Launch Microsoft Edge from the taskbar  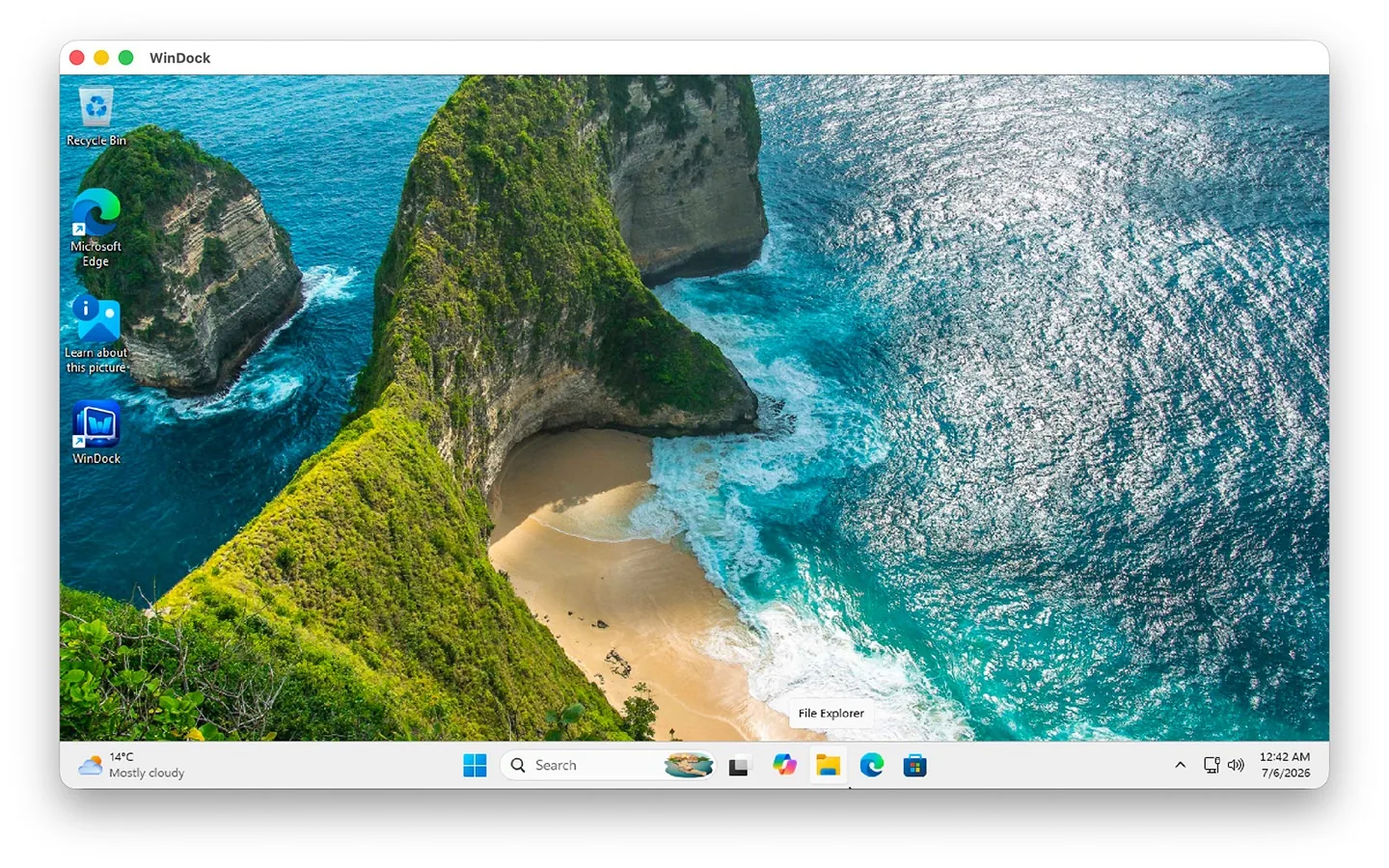872,766
